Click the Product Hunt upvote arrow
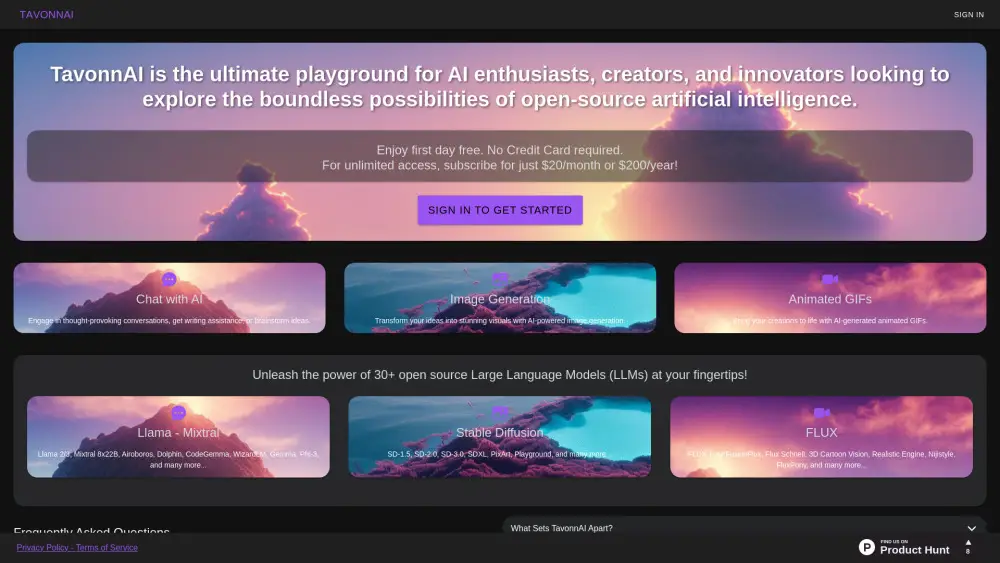This screenshot has width=1000, height=563. (x=967, y=543)
